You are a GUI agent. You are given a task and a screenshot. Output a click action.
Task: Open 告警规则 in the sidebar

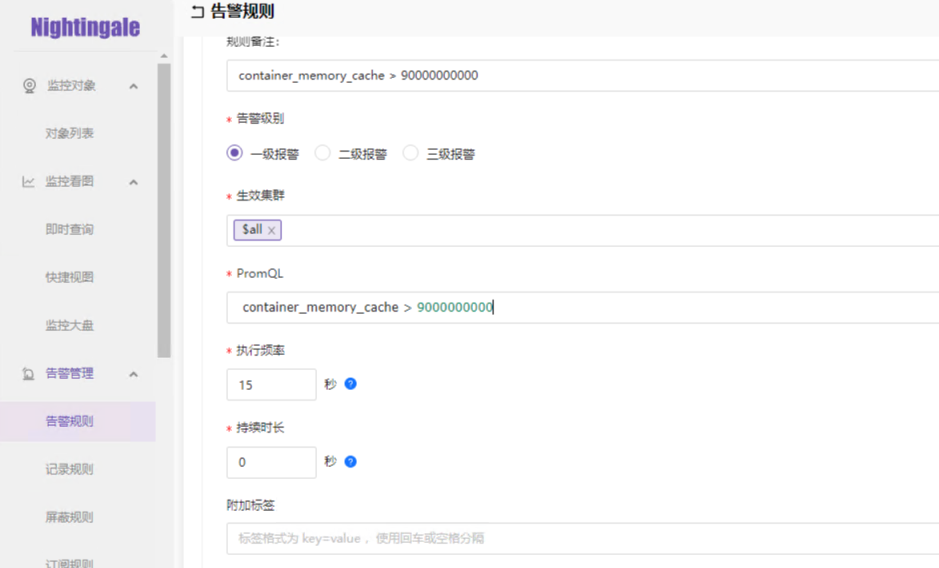(69, 421)
